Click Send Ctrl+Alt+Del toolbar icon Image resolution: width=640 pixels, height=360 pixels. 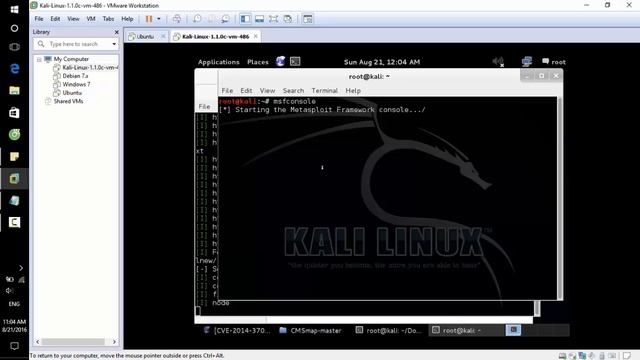177,19
